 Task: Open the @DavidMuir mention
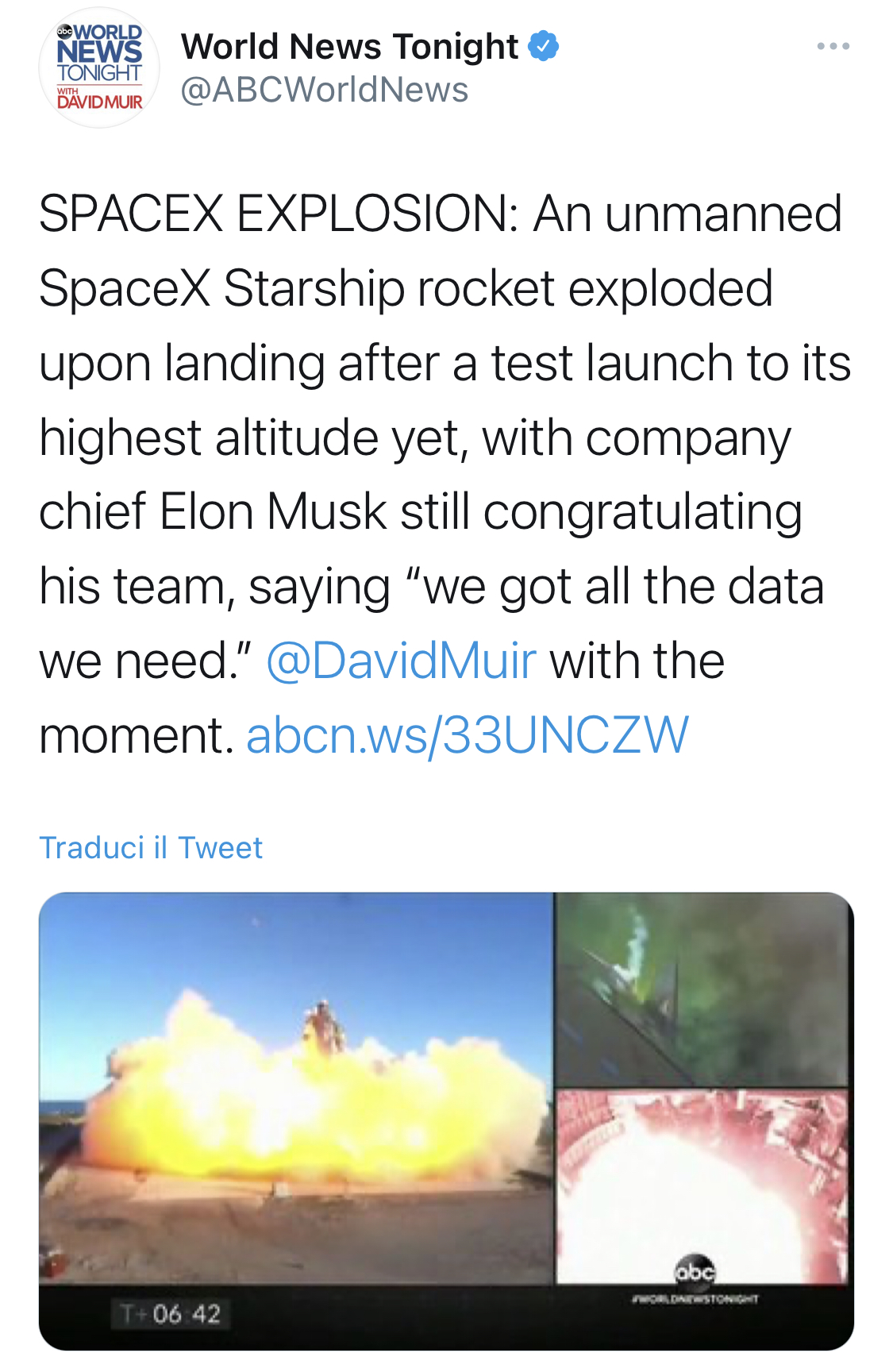[401, 661]
